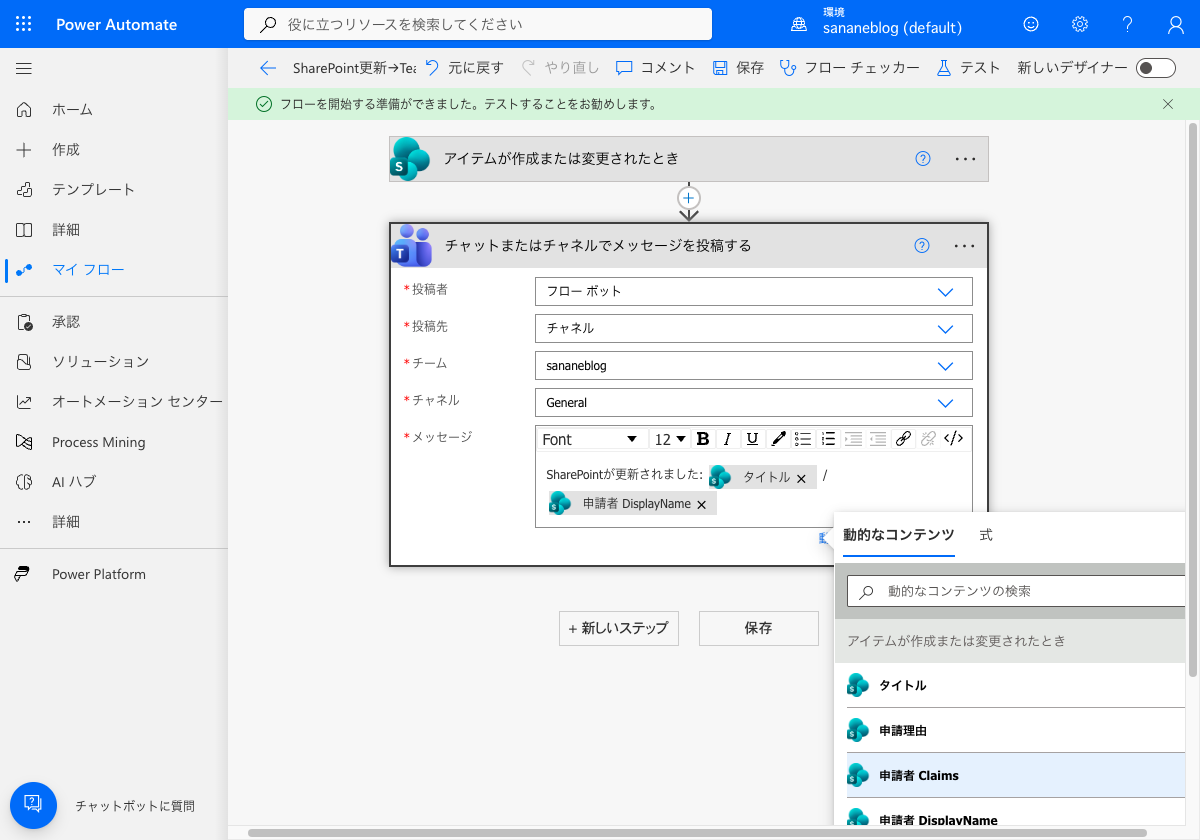Open the ellipsis menu on the Teams action

tap(965, 246)
